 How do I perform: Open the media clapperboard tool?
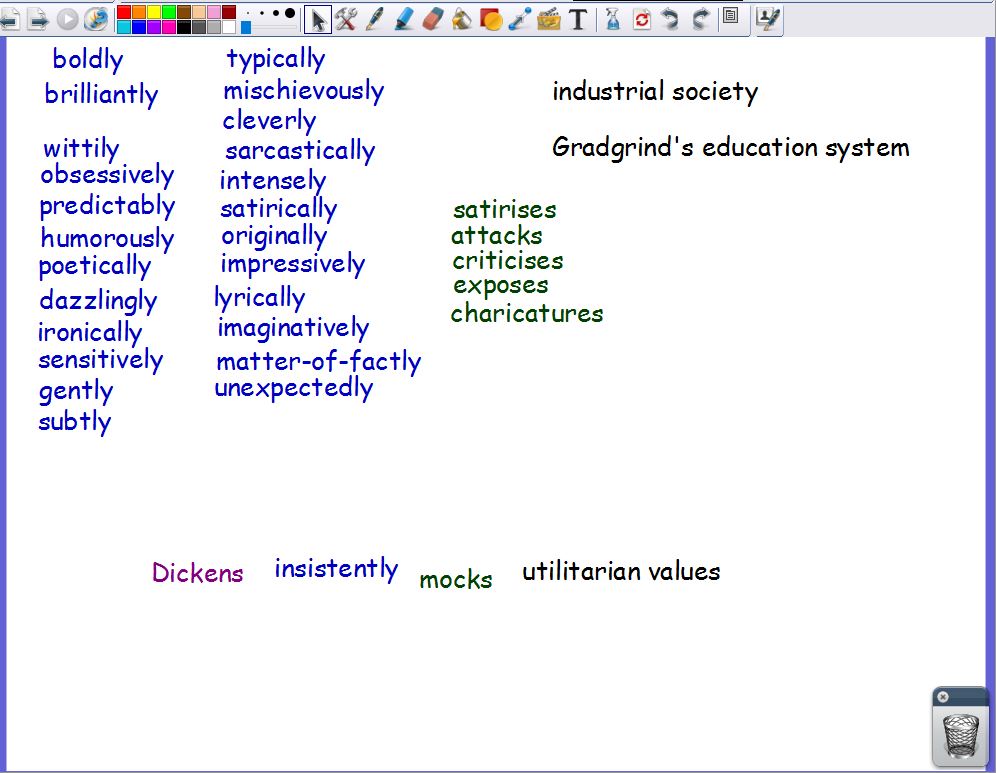(x=548, y=18)
